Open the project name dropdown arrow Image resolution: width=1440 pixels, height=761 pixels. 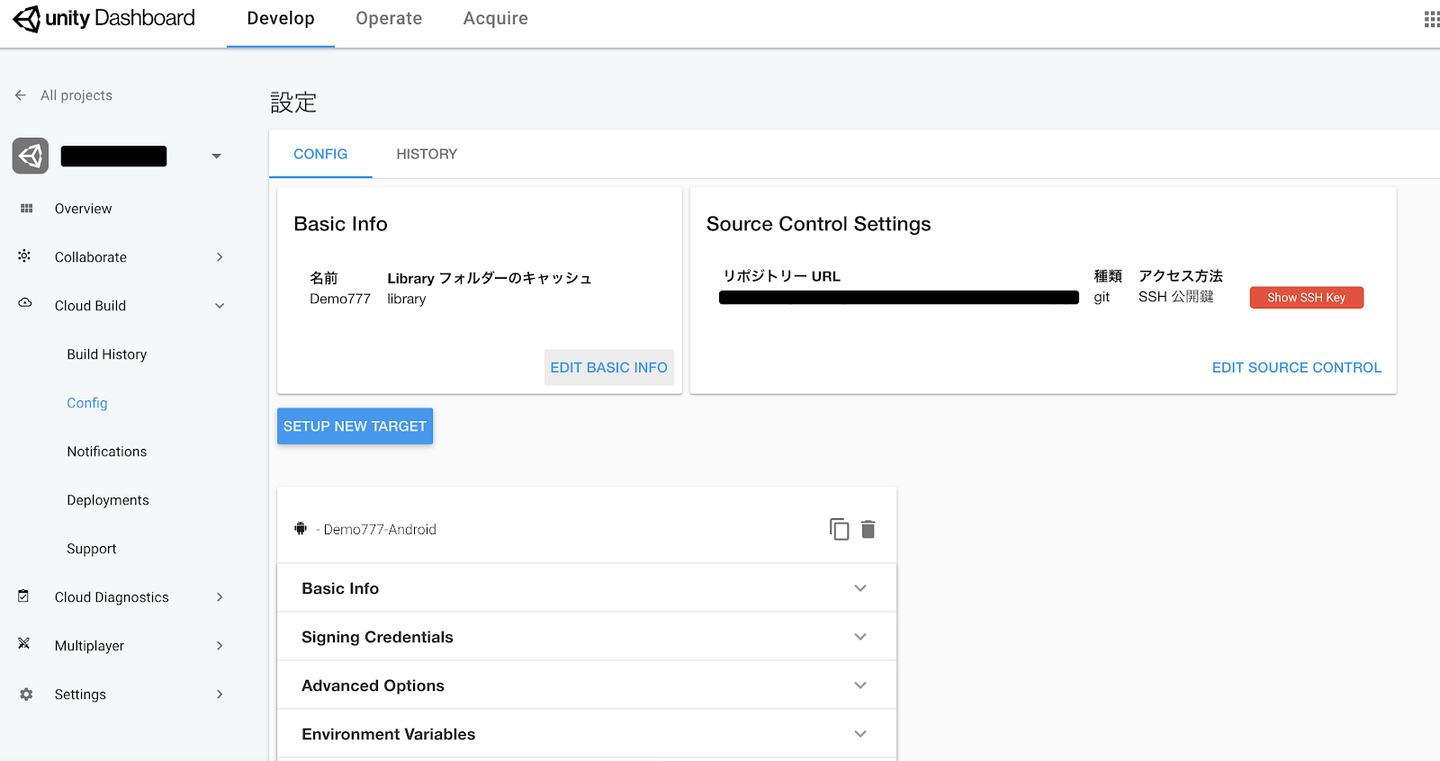[x=216, y=156]
